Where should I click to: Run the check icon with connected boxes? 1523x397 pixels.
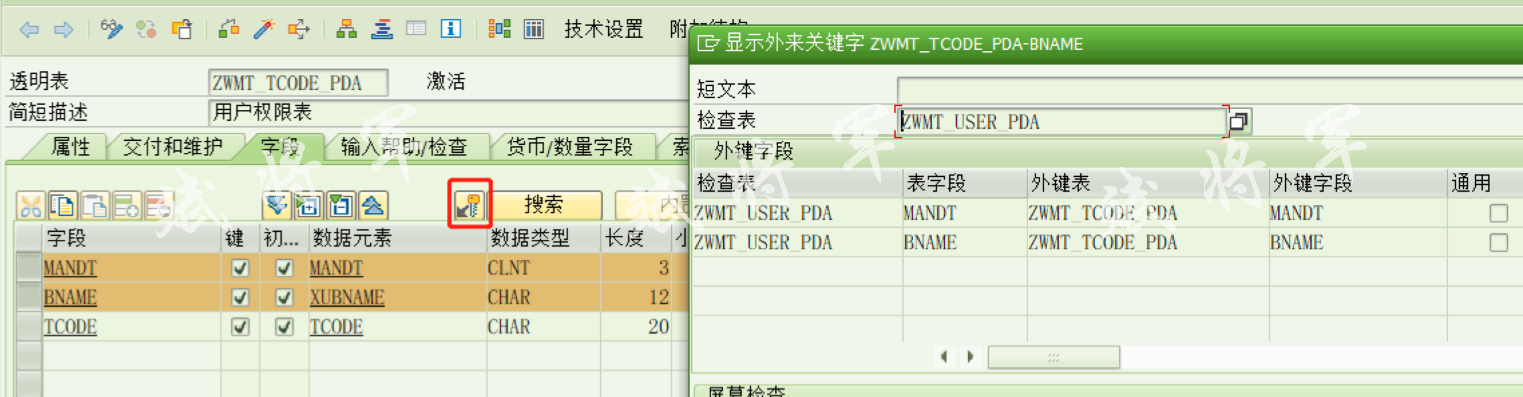pos(229,29)
